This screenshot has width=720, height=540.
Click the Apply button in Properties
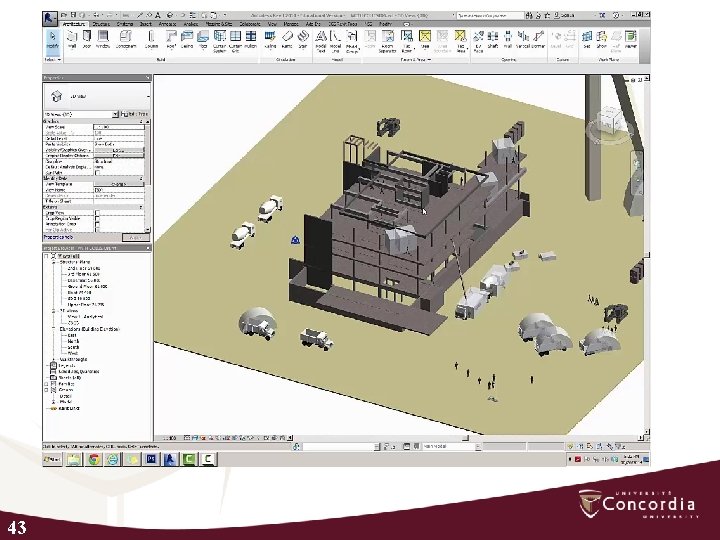[x=136, y=237]
